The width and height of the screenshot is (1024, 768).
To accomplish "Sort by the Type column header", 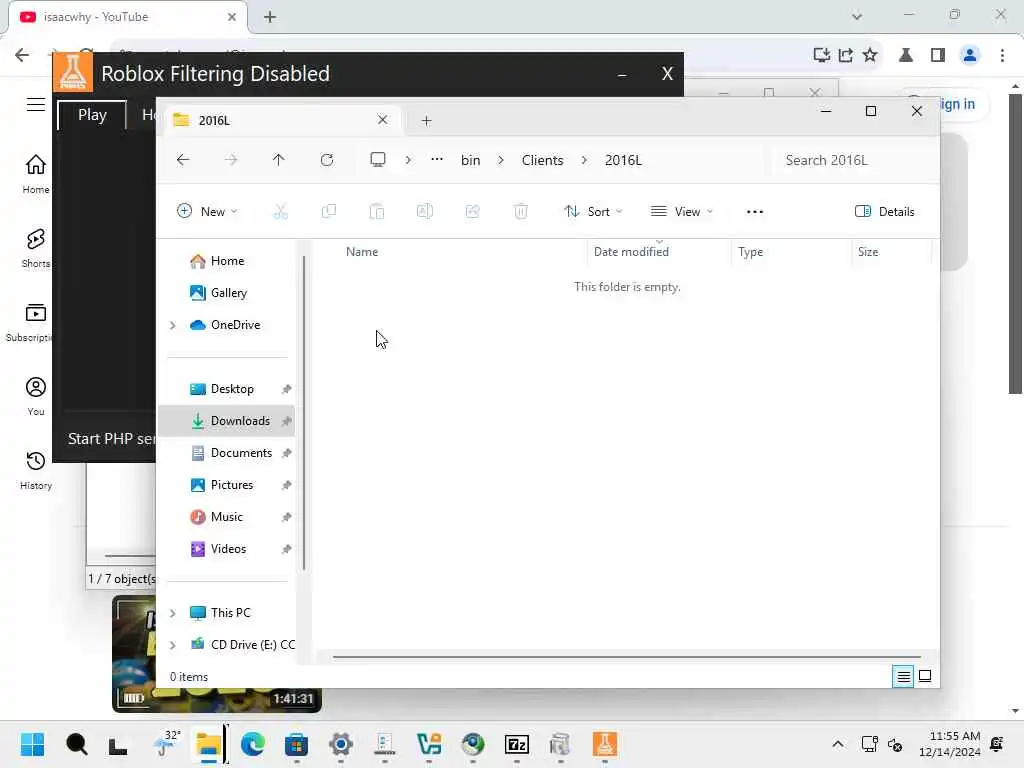I will (750, 252).
